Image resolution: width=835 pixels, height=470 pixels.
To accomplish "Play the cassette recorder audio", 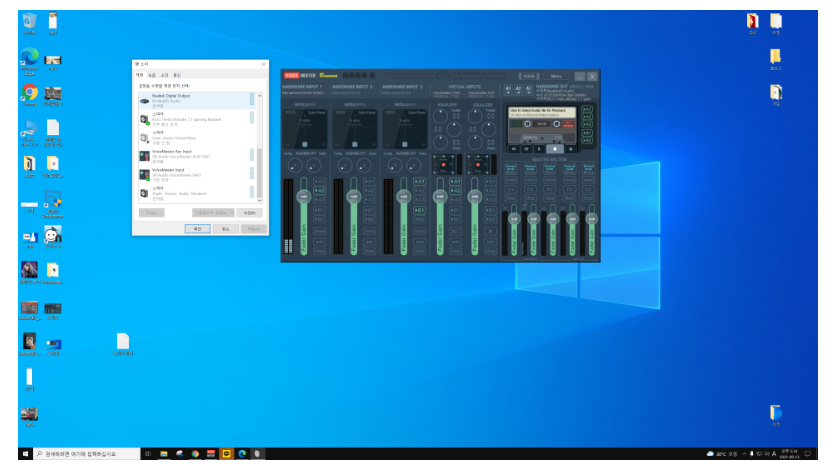I will pyautogui.click(x=539, y=149).
